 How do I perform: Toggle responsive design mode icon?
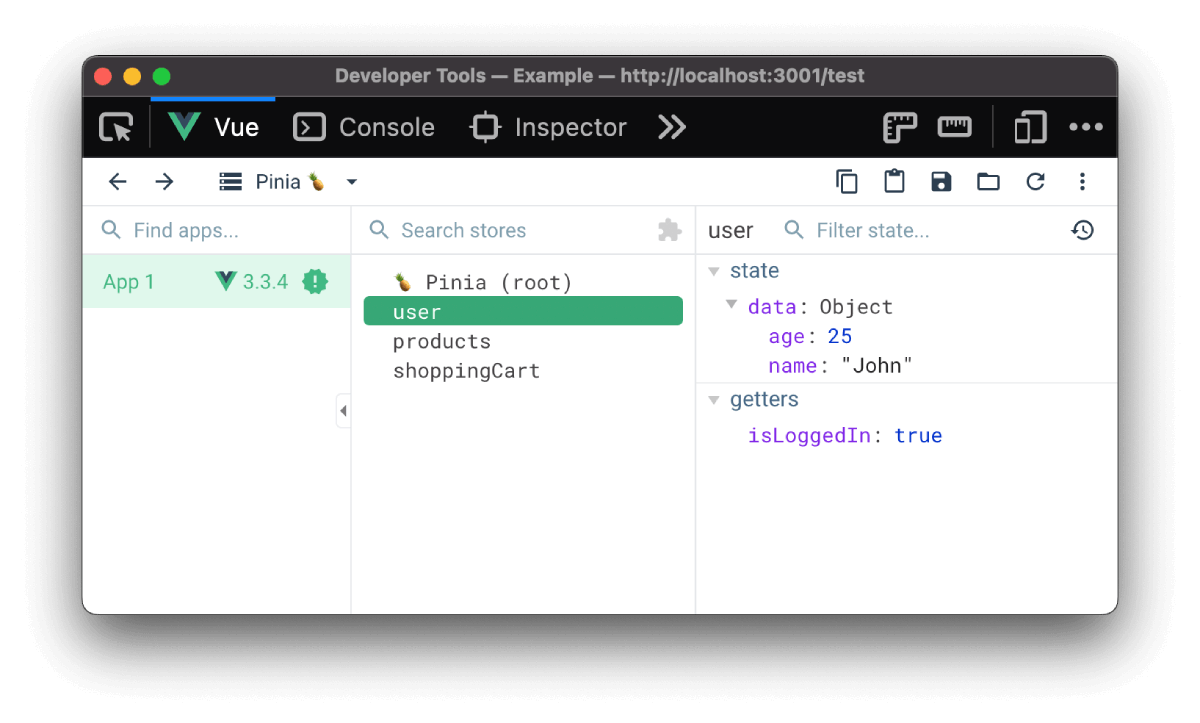point(1029,128)
